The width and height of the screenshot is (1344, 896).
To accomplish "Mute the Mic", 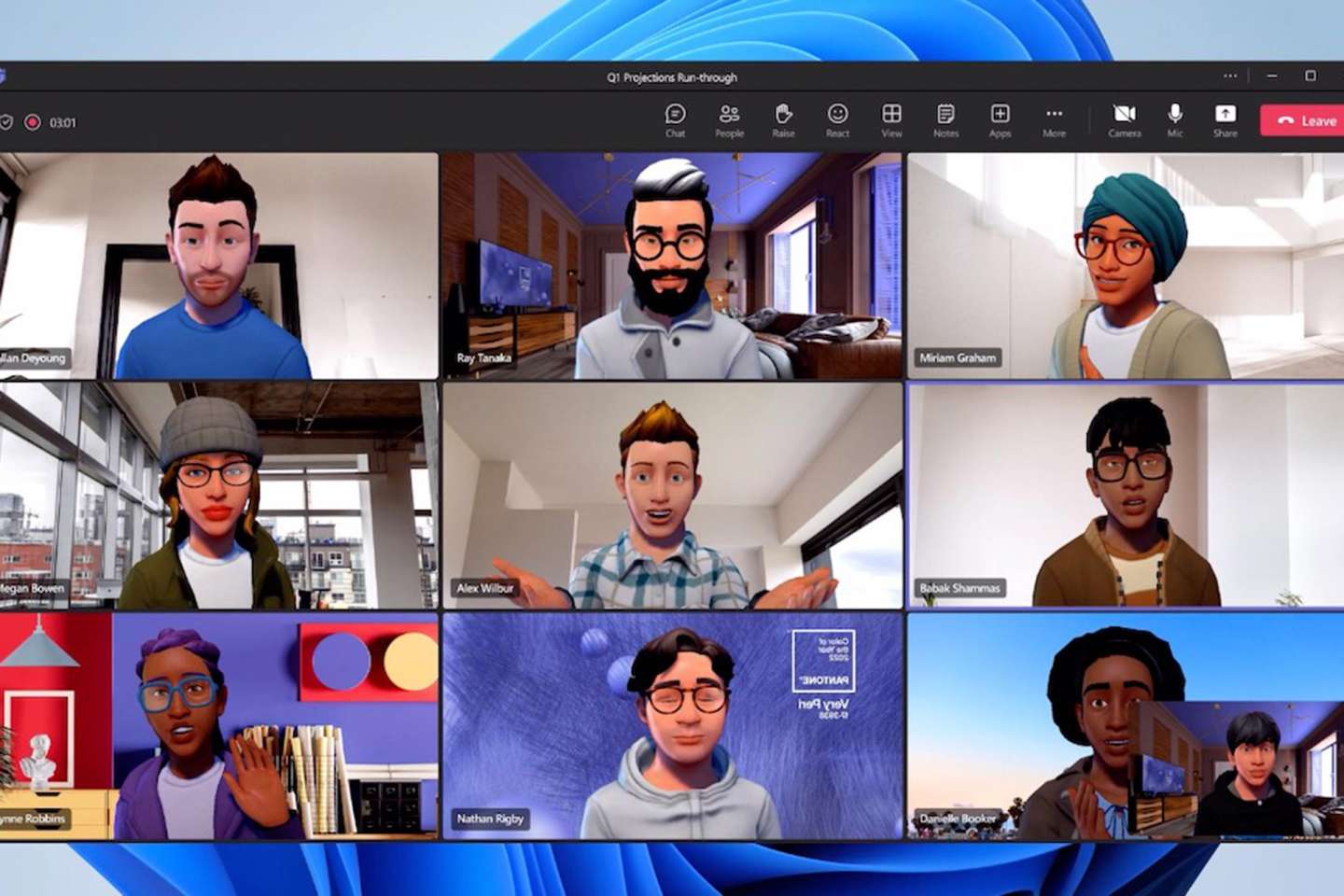I will click(x=1175, y=120).
